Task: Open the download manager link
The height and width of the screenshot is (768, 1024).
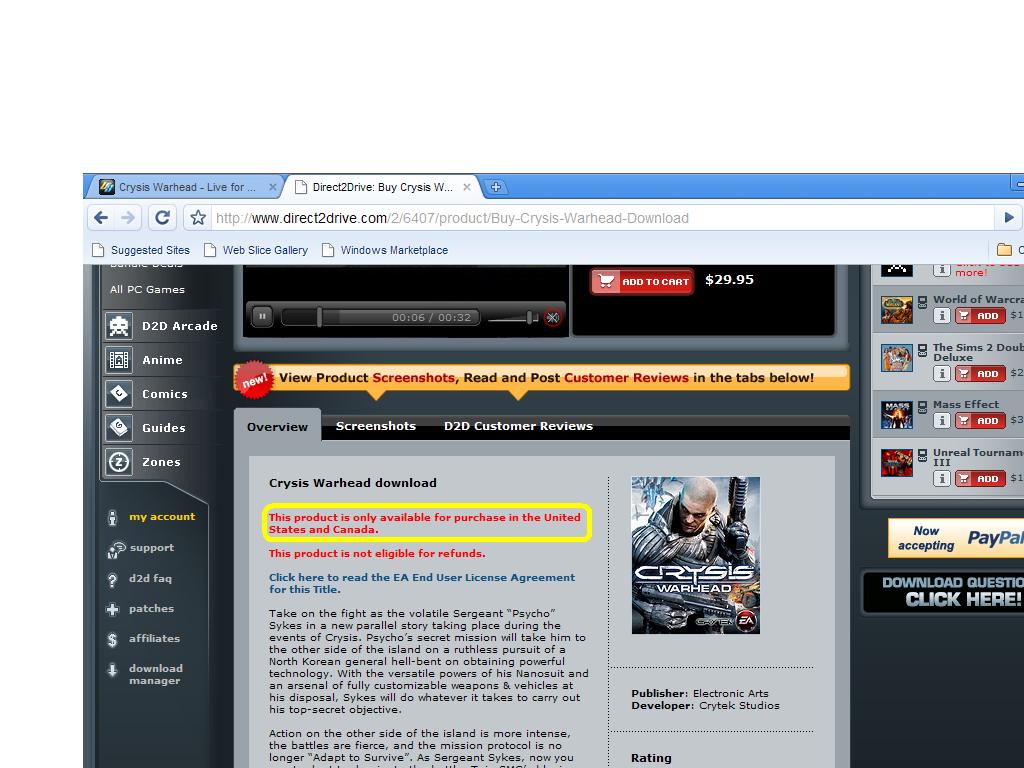Action: point(155,674)
